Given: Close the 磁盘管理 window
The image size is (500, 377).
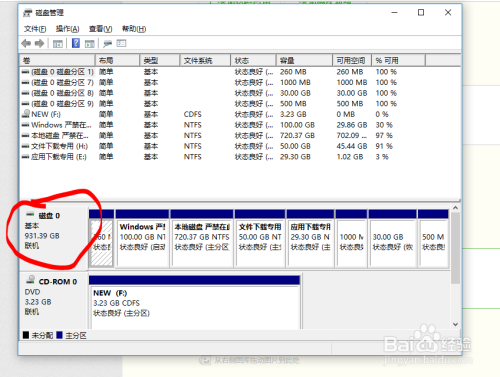Looking at the screenshot, I should click(x=448, y=13).
